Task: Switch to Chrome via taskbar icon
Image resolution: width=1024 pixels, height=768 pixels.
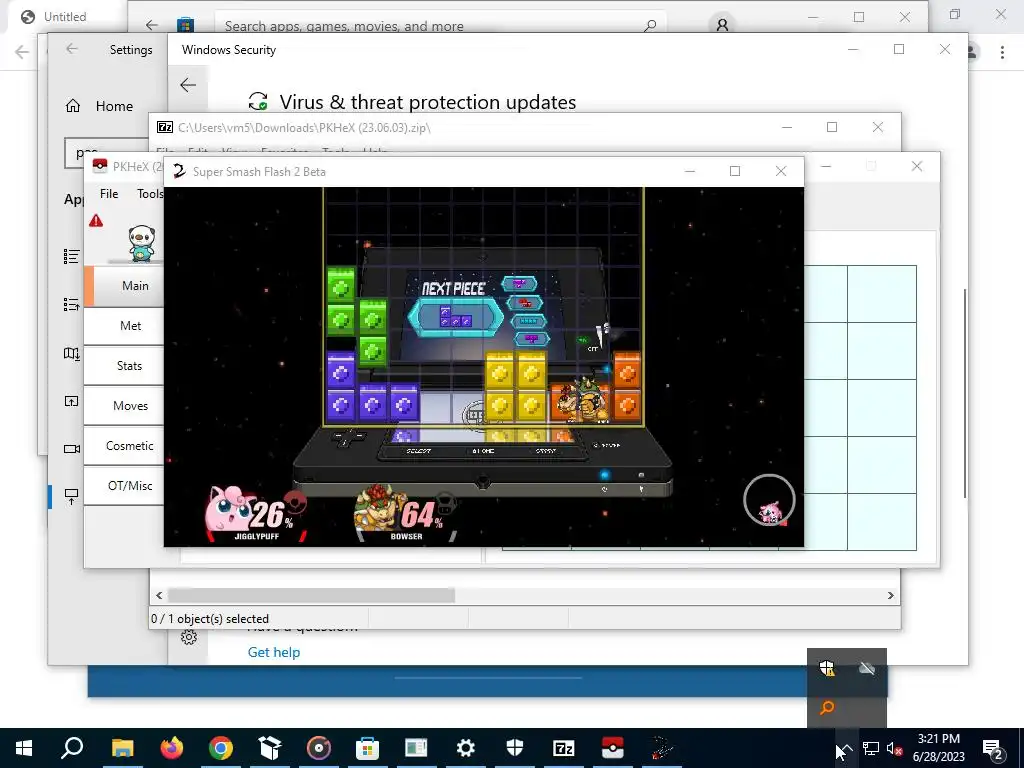Action: coord(221,748)
